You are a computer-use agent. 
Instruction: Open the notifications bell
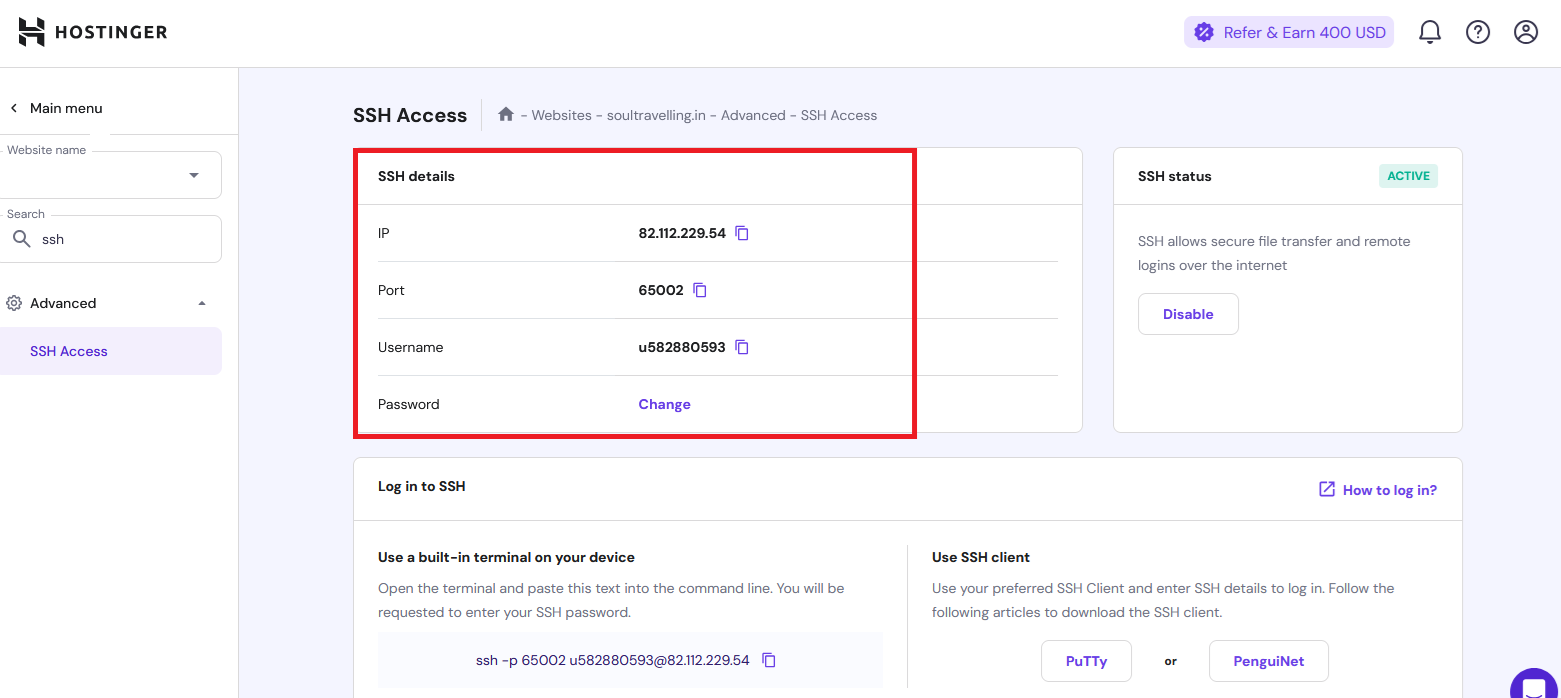coord(1429,33)
